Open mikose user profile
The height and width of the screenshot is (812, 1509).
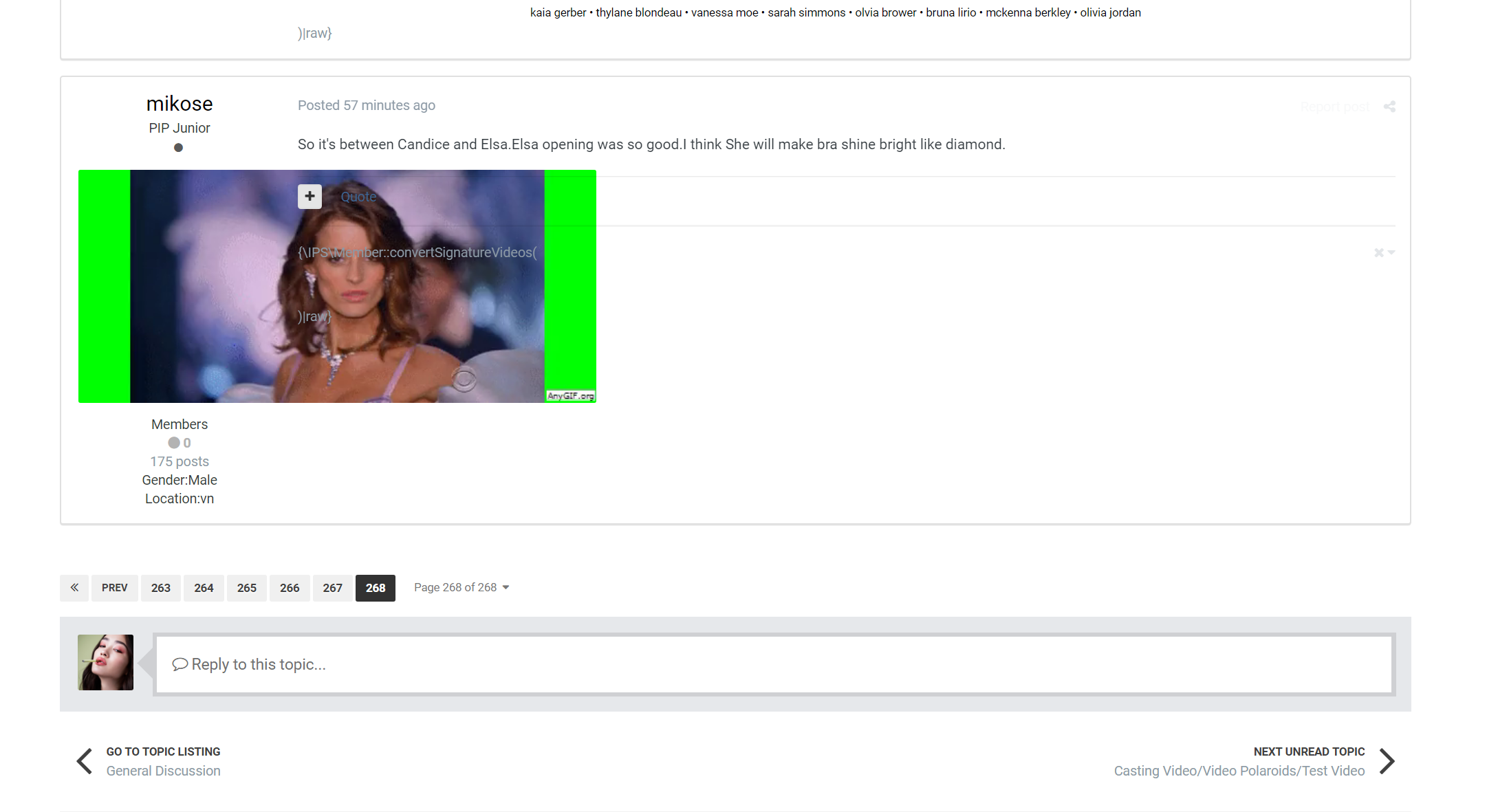click(180, 104)
